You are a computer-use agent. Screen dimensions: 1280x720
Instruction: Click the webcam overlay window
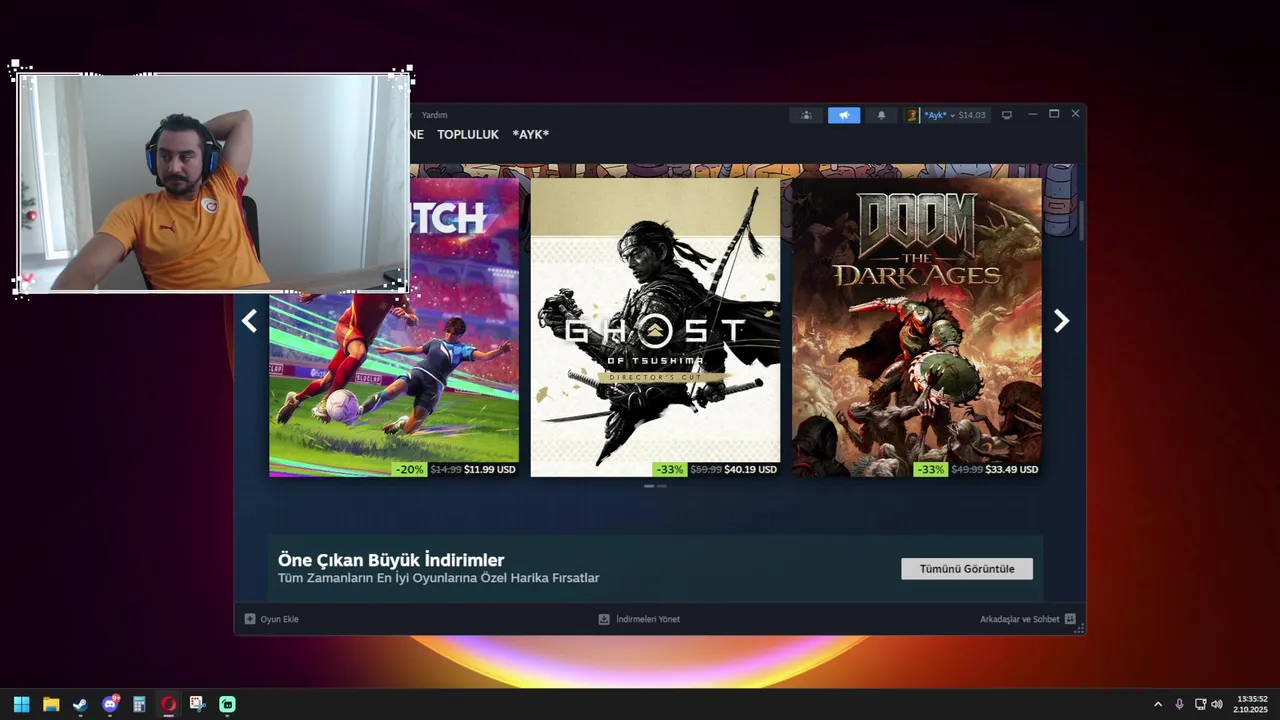[x=213, y=183]
